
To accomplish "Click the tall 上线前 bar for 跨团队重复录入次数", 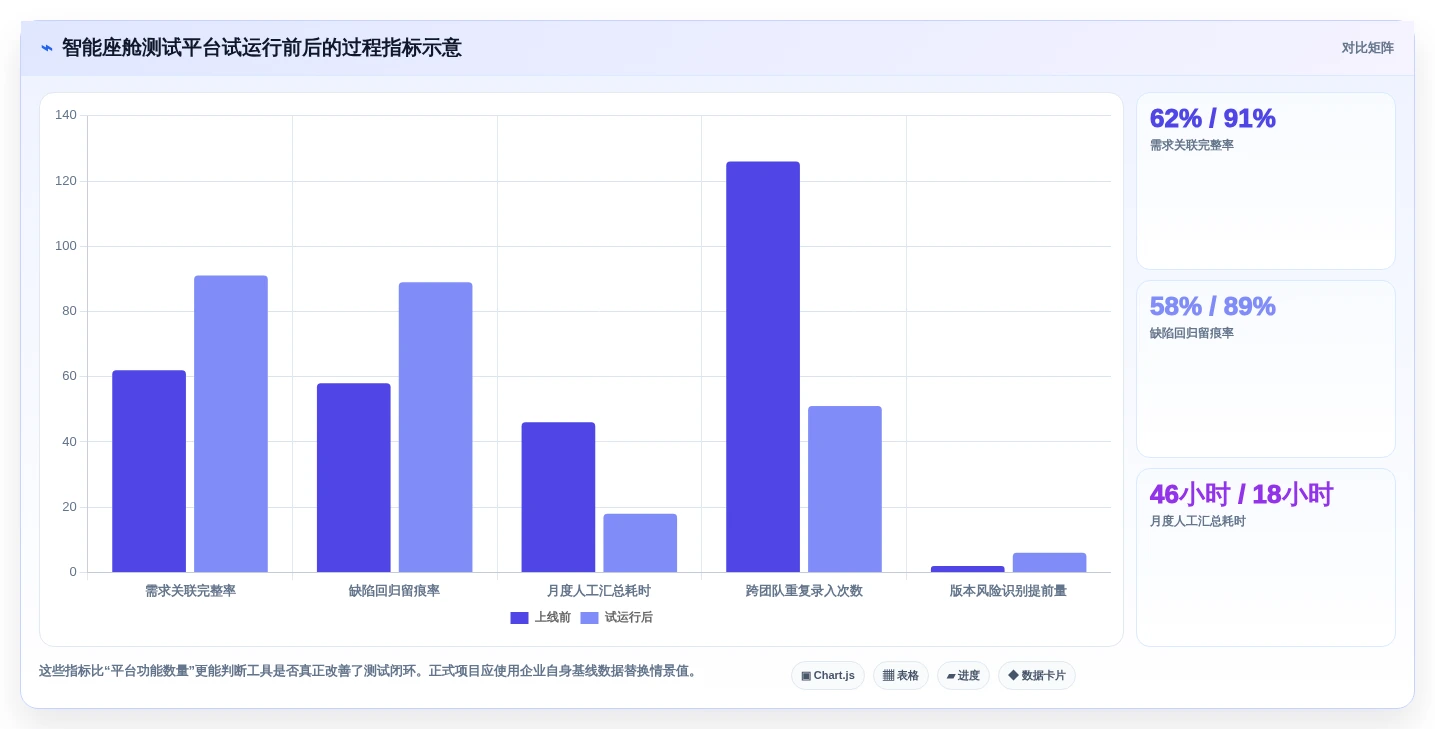I will 763,367.
